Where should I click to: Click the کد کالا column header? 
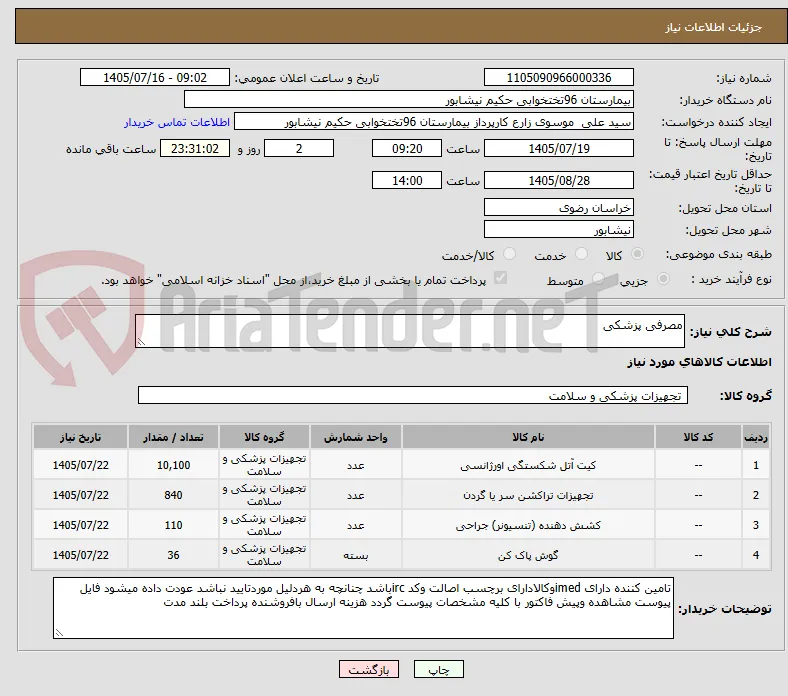pos(698,437)
